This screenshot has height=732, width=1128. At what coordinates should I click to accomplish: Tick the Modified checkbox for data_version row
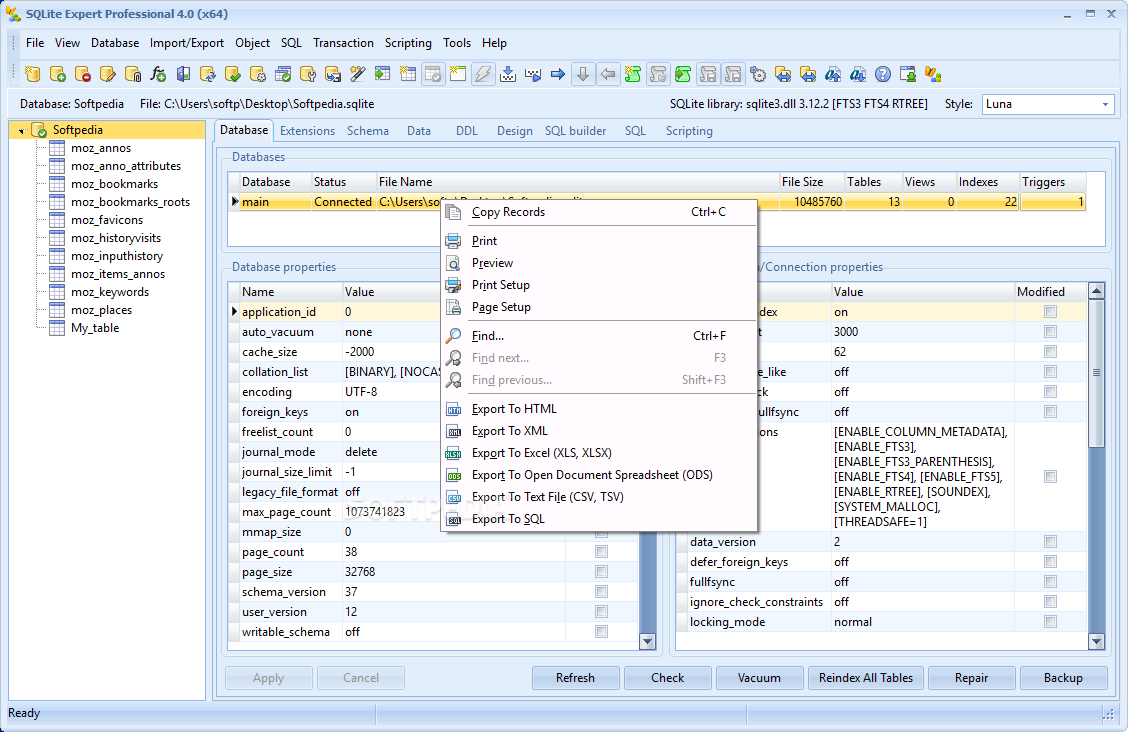(x=1050, y=541)
